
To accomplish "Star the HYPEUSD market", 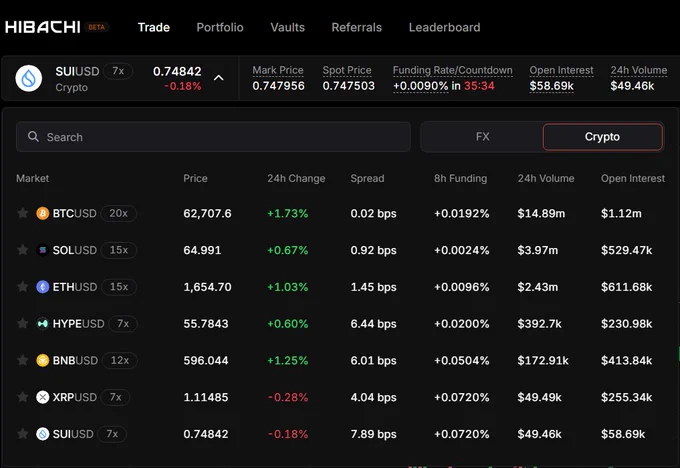I will 23,323.
